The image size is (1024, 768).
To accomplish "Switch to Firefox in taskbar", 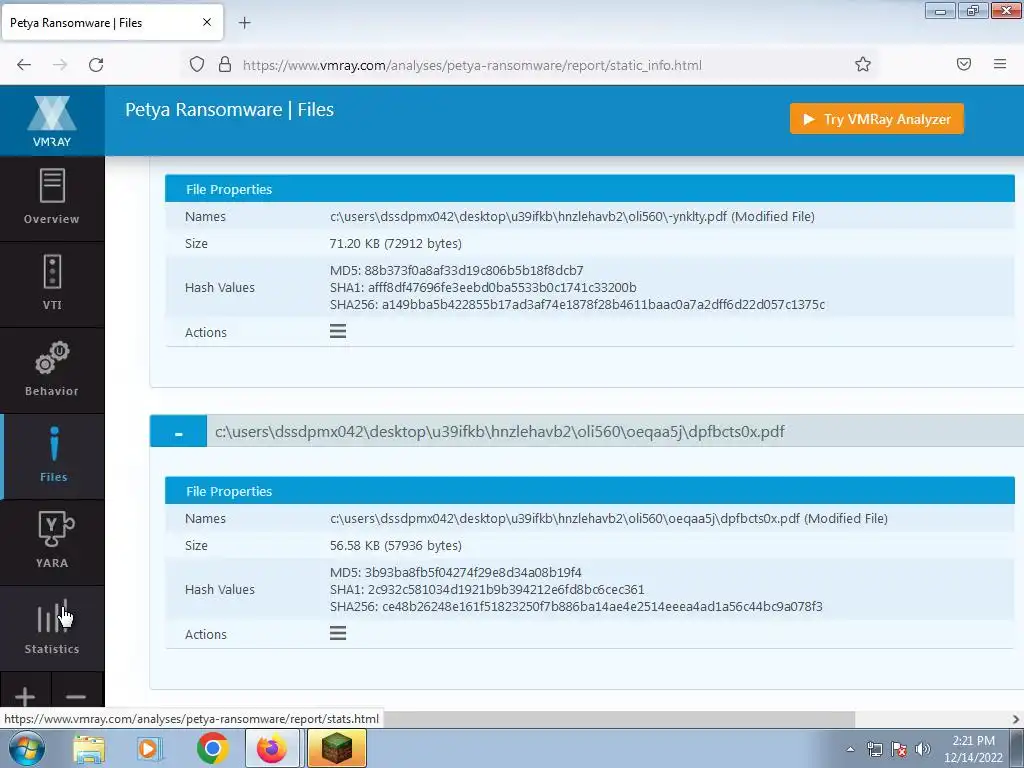I will 272,748.
